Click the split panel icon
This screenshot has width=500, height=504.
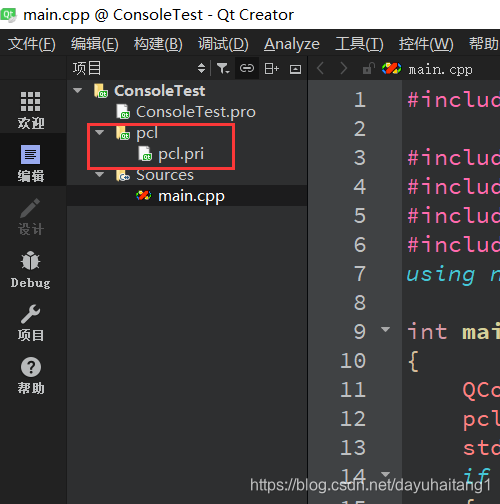271,69
